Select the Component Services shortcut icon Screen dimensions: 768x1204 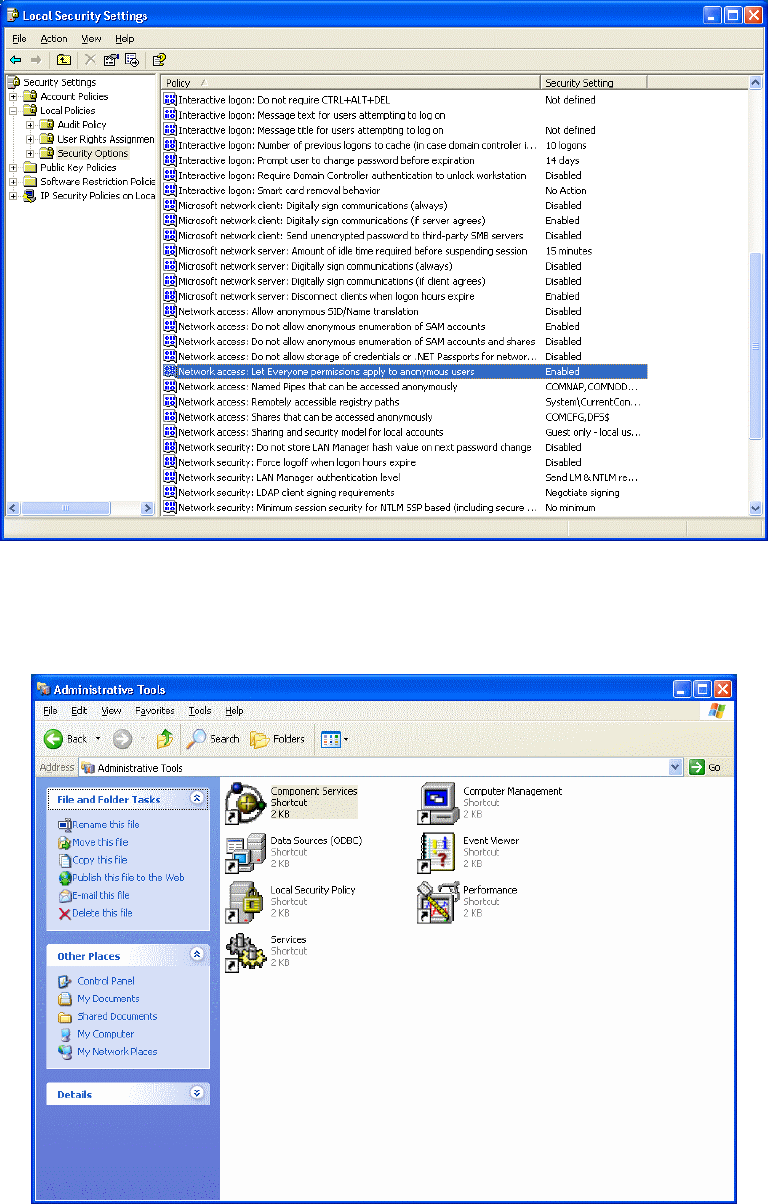click(244, 802)
